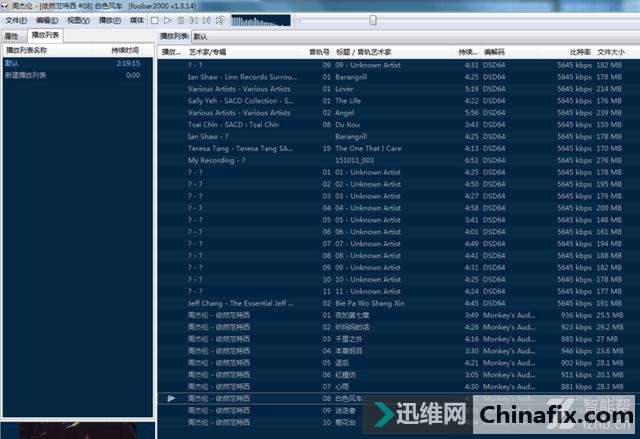Open the 媒体 (Library) menu
The height and width of the screenshot is (439, 640).
[137, 20]
